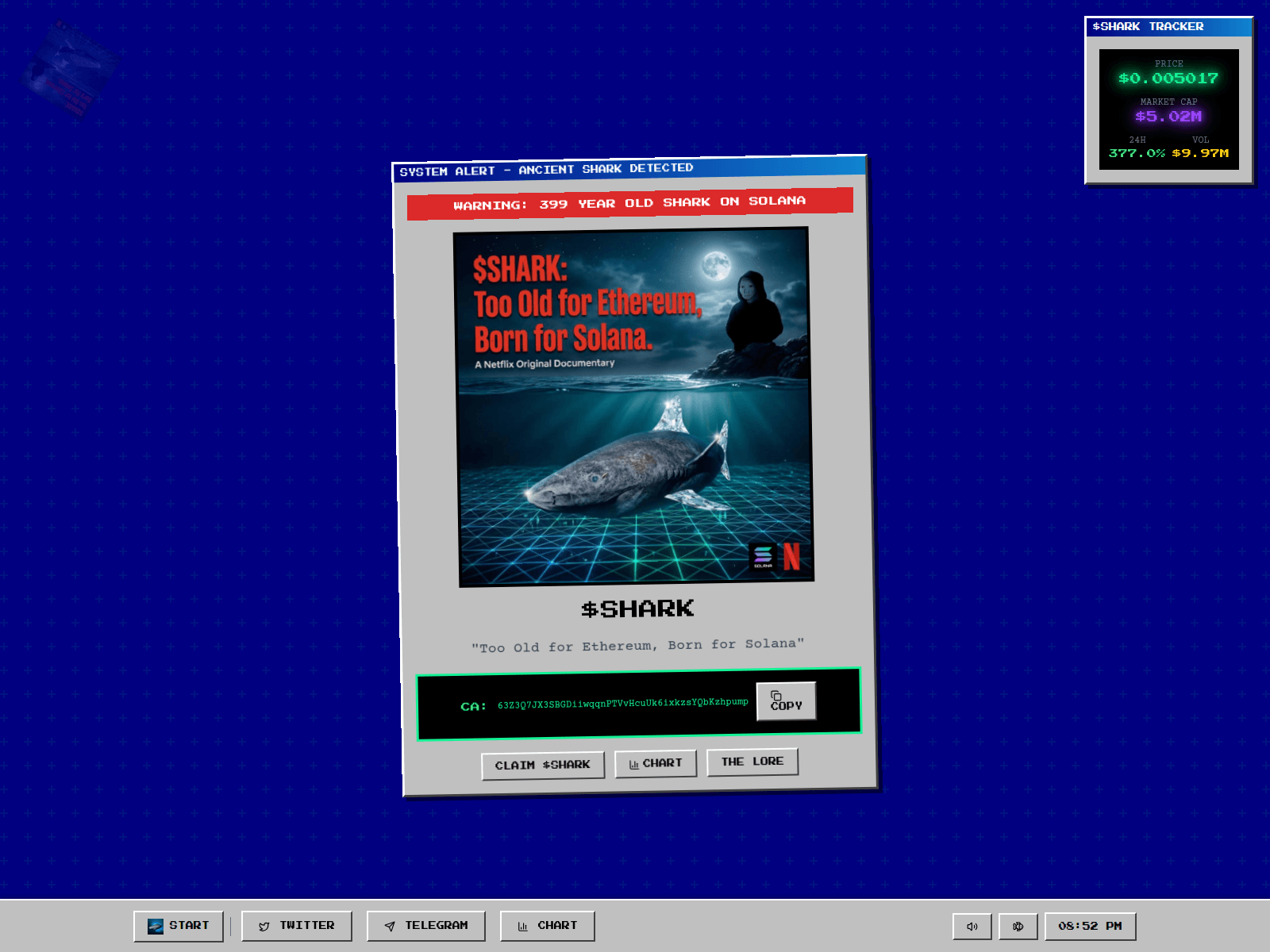Click the 08:52 PM taskbar clock
The width and height of the screenshot is (1270, 952).
point(1090,926)
